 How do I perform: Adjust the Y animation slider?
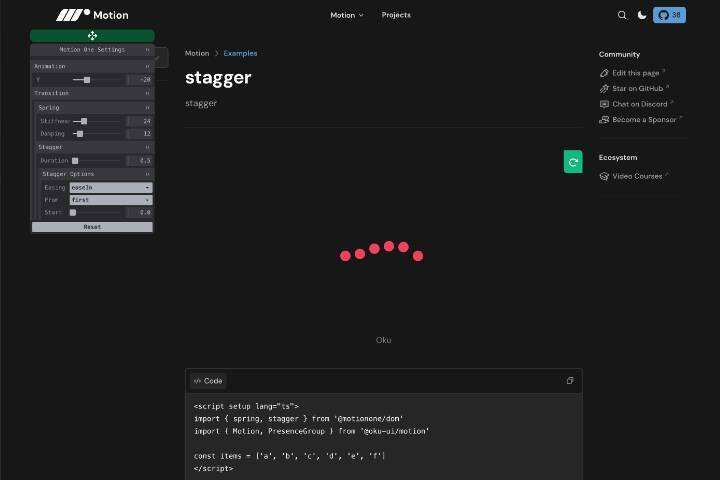click(x=98, y=80)
